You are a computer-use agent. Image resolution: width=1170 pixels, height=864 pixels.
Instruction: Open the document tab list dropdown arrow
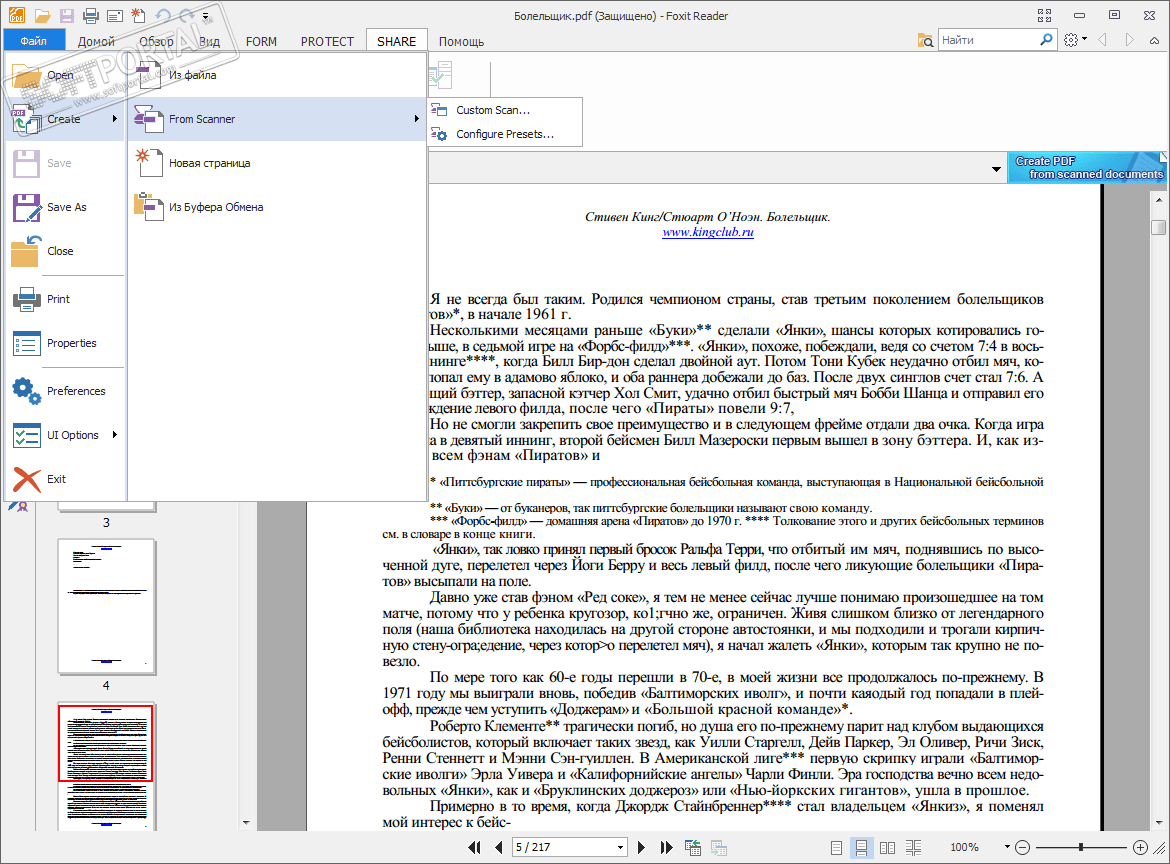point(996,169)
